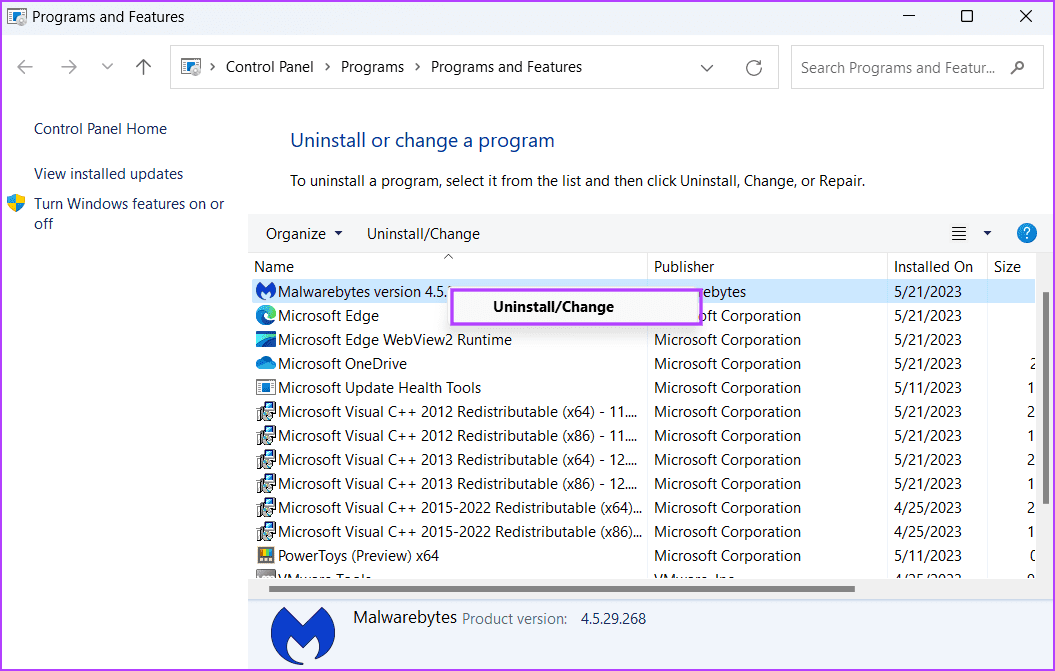Open the More view options arrow
The height and width of the screenshot is (671, 1055).
tap(987, 234)
